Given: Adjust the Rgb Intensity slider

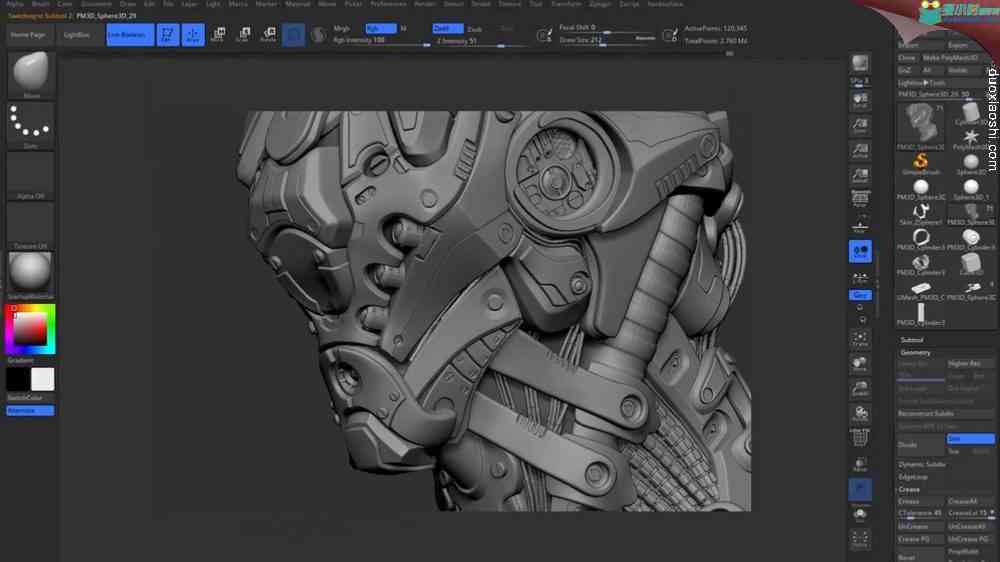Looking at the screenshot, I should [x=381, y=41].
